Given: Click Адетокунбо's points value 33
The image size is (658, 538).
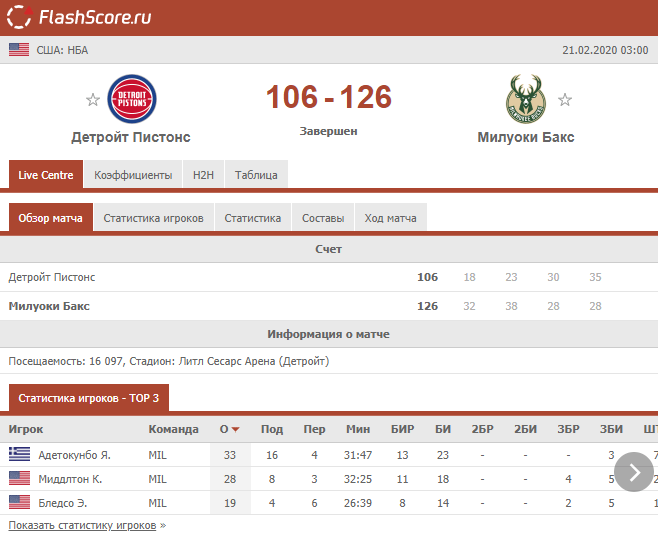Looking at the screenshot, I should 230,455.
